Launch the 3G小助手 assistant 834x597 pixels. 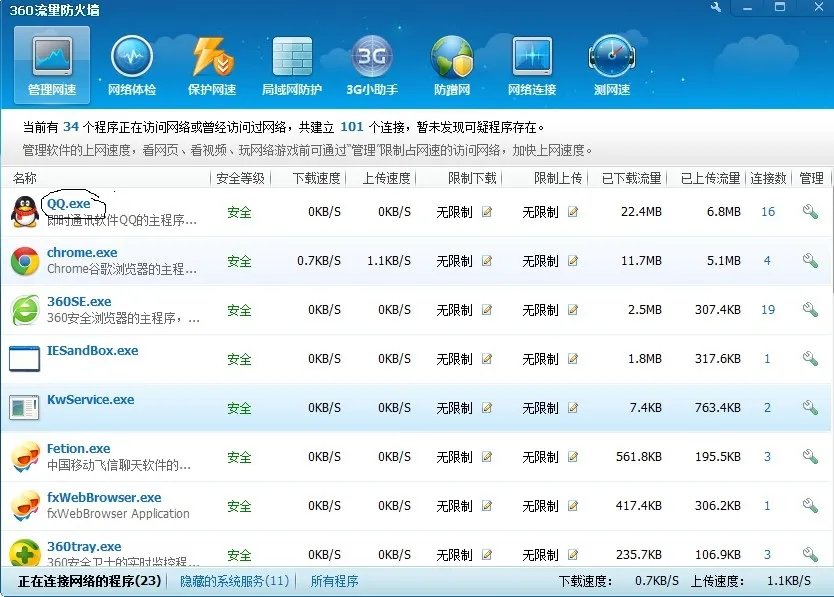372,63
